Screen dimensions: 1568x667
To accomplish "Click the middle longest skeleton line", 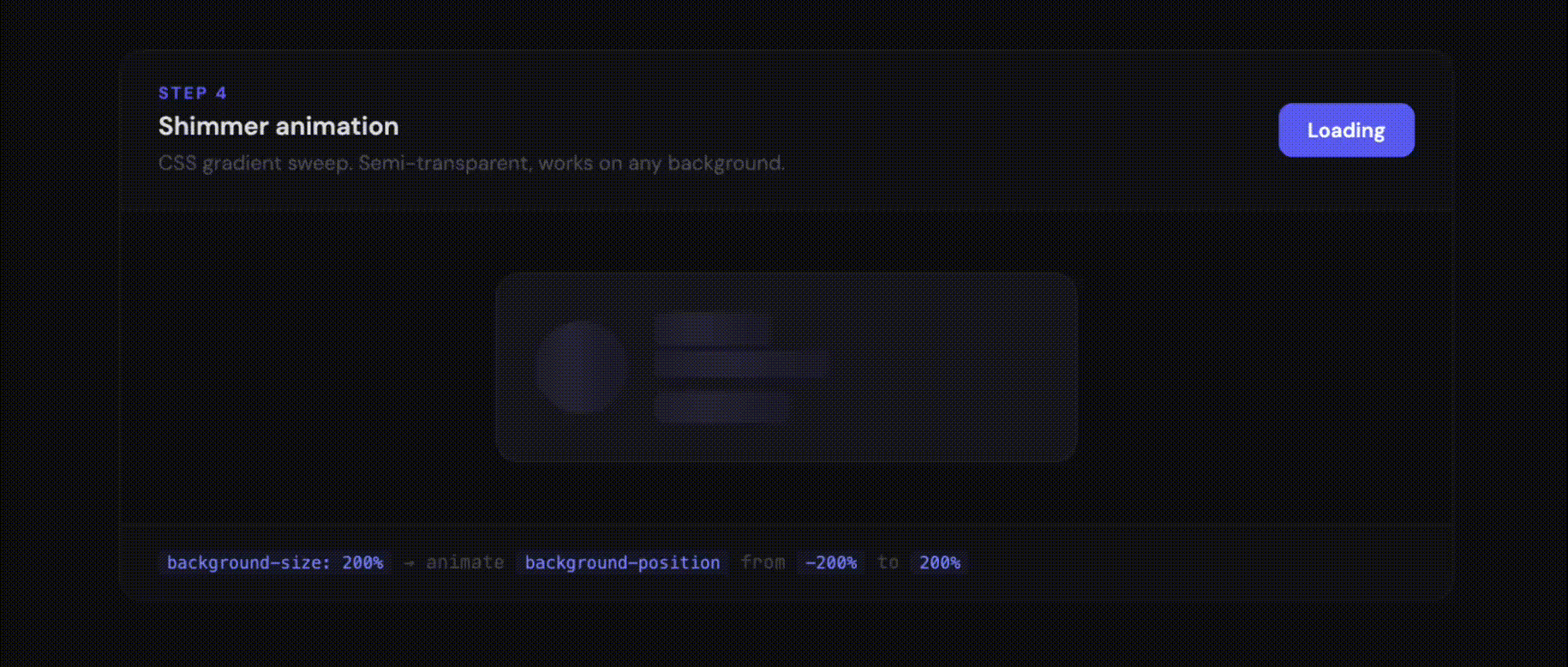I will click(x=741, y=364).
